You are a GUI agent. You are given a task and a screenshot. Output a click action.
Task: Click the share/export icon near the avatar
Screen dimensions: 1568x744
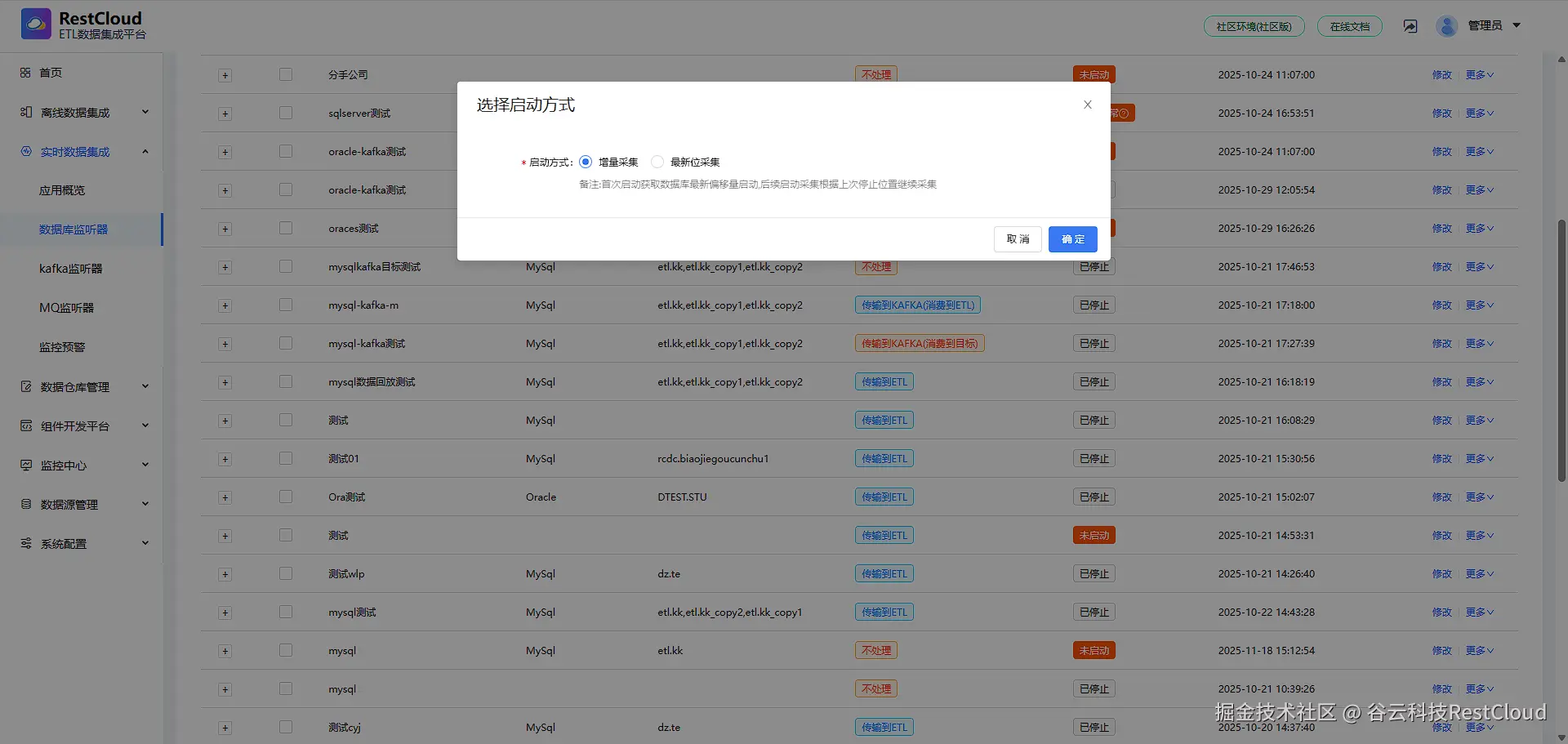tap(1410, 25)
